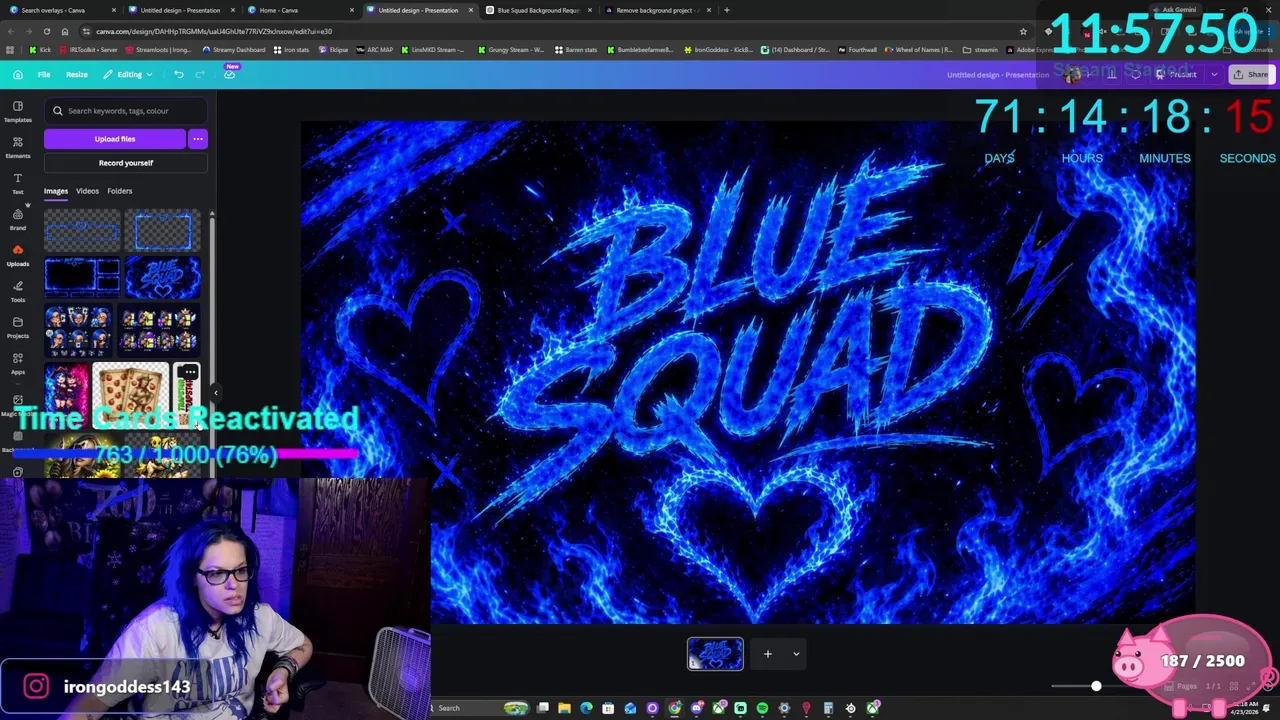Open Microsoft Edge from the taskbar
Viewport: 1280px width, 720px height.
click(x=586, y=708)
